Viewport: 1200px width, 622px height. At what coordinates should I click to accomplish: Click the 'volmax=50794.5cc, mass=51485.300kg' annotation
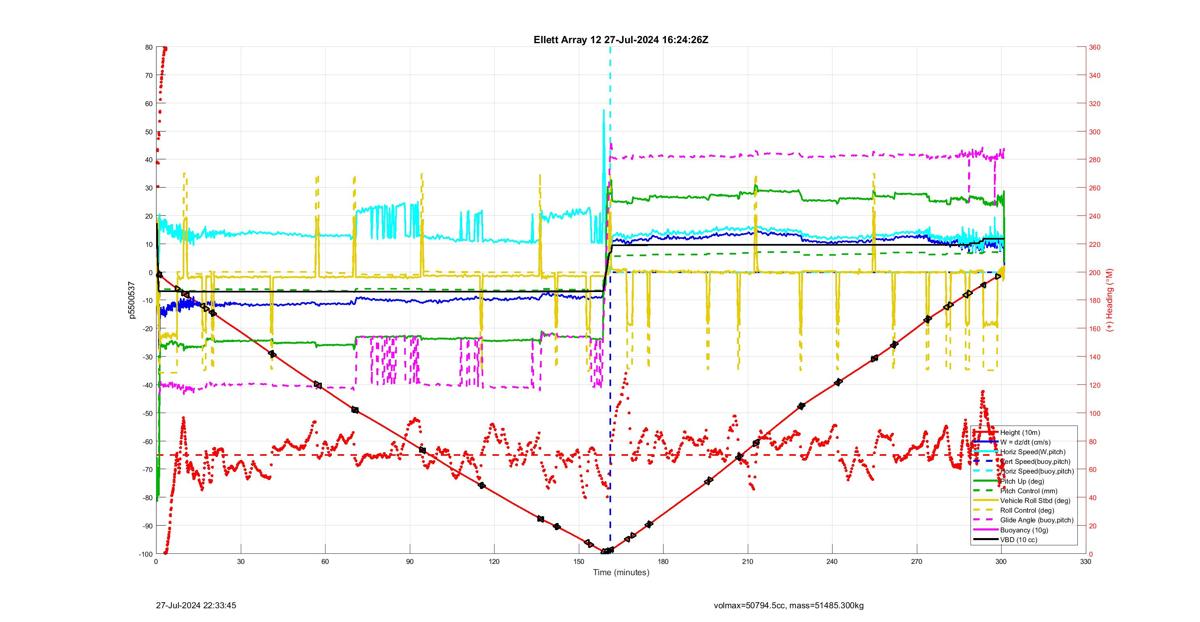788,605
